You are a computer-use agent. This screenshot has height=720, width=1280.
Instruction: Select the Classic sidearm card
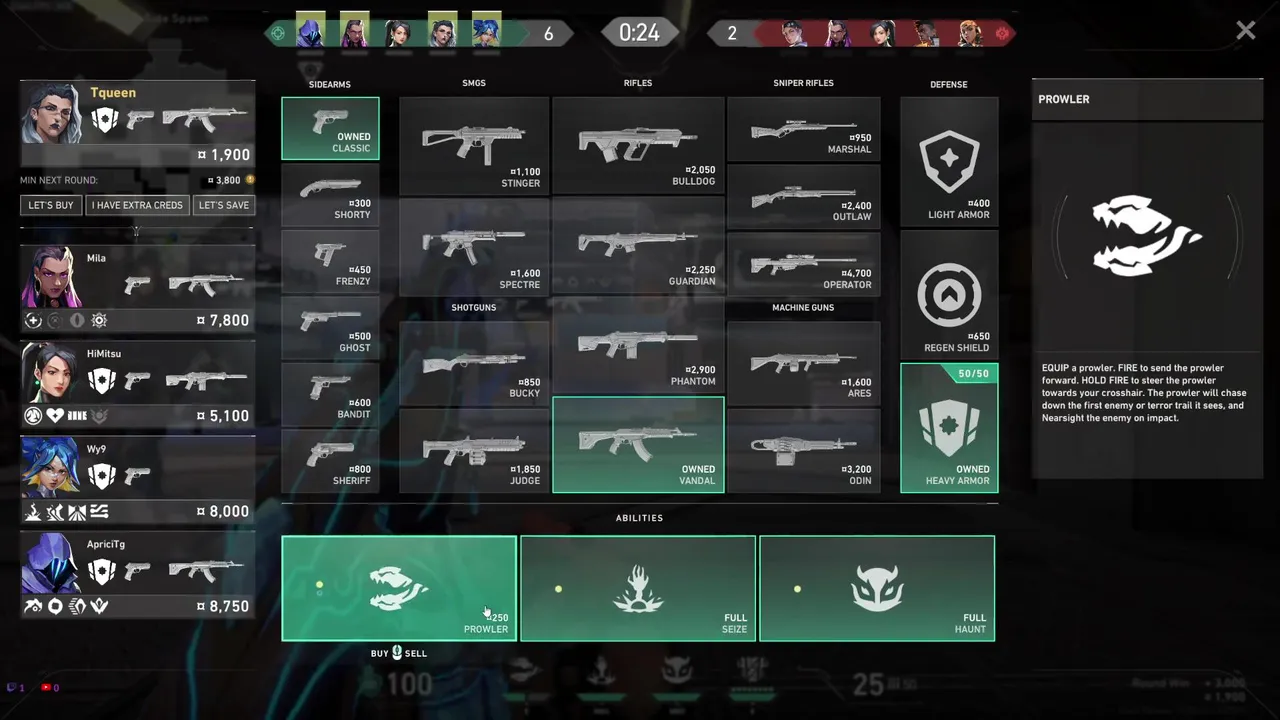[x=330, y=128]
